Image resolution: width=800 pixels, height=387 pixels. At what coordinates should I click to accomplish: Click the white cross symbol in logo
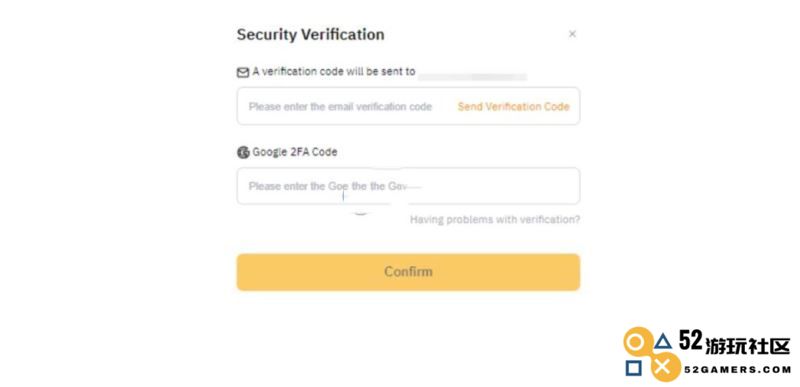[663, 366]
